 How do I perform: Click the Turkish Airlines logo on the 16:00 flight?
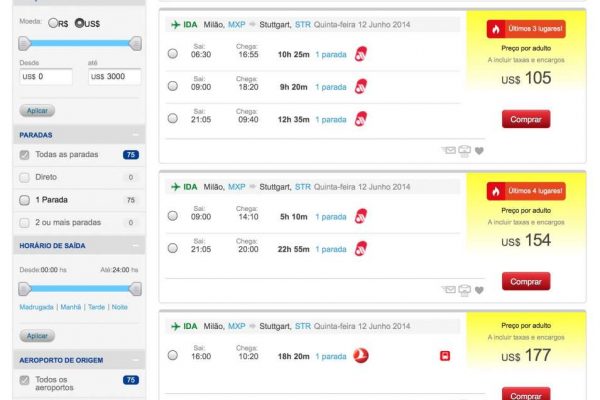tap(362, 355)
